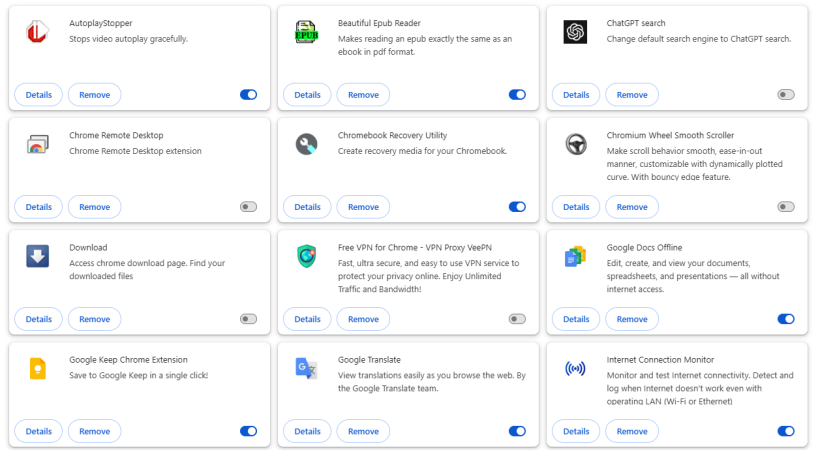Turn off Internet Connection Monitor toggle
This screenshot has width=820, height=450.
pos(786,431)
